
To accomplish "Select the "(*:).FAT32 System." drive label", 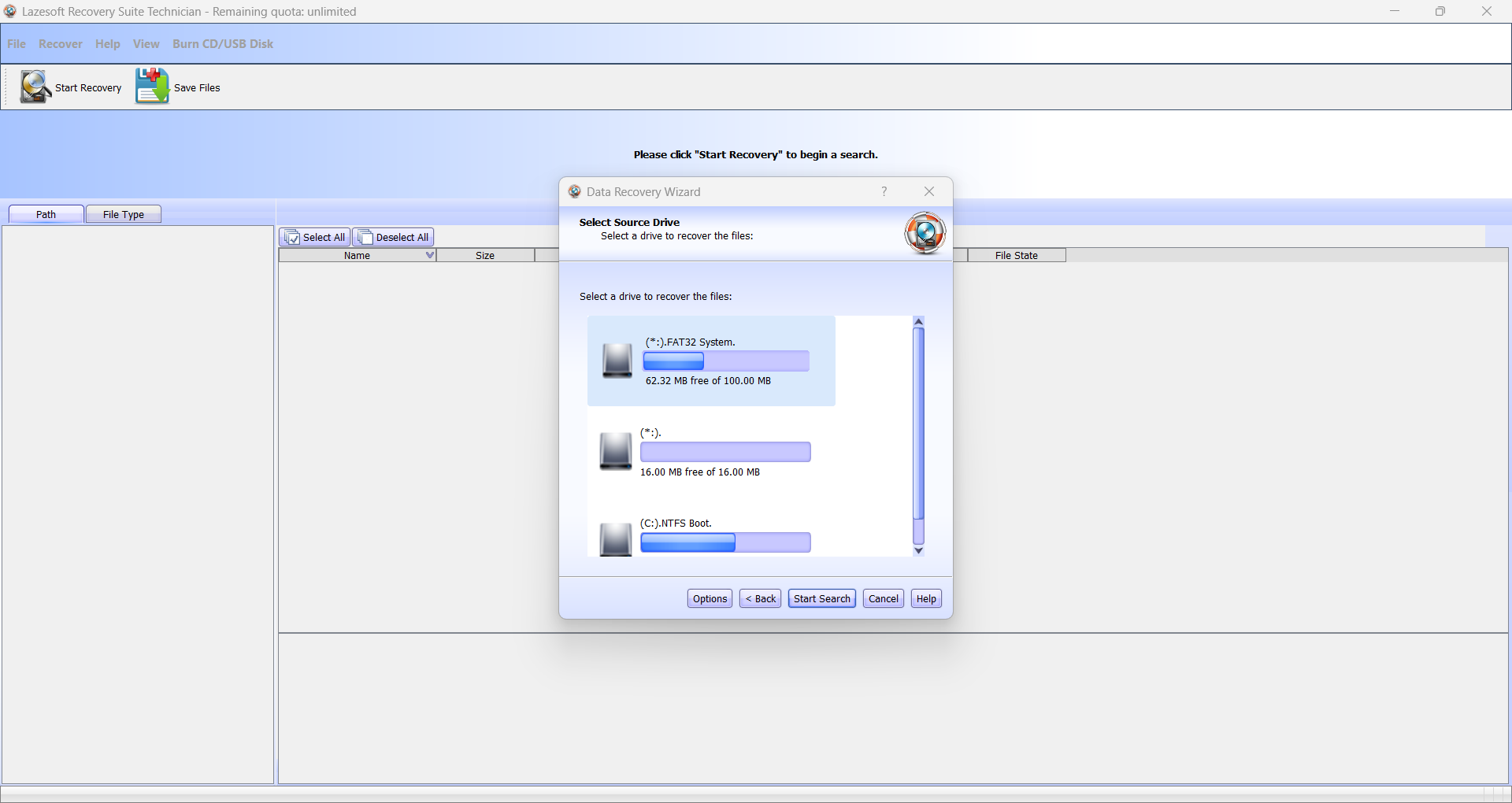I will click(691, 342).
